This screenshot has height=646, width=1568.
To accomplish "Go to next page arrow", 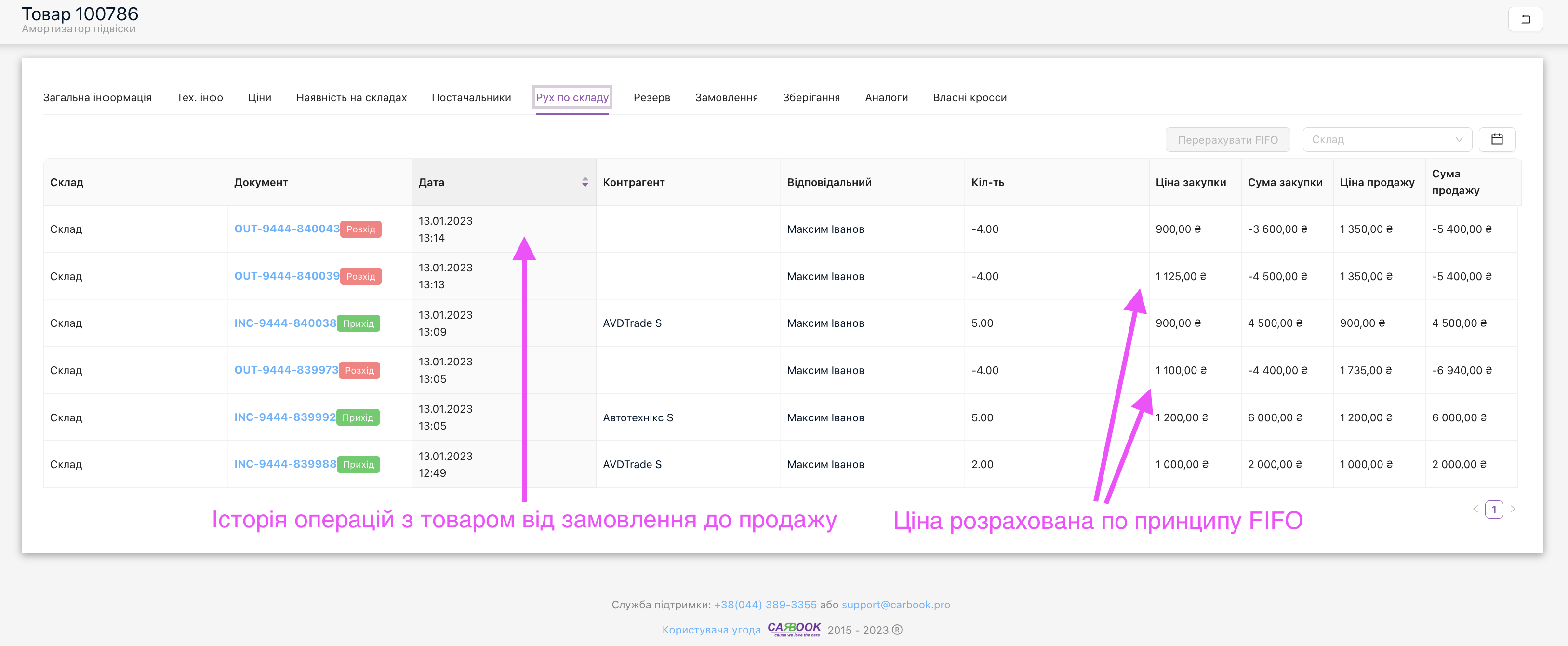I will [1513, 509].
